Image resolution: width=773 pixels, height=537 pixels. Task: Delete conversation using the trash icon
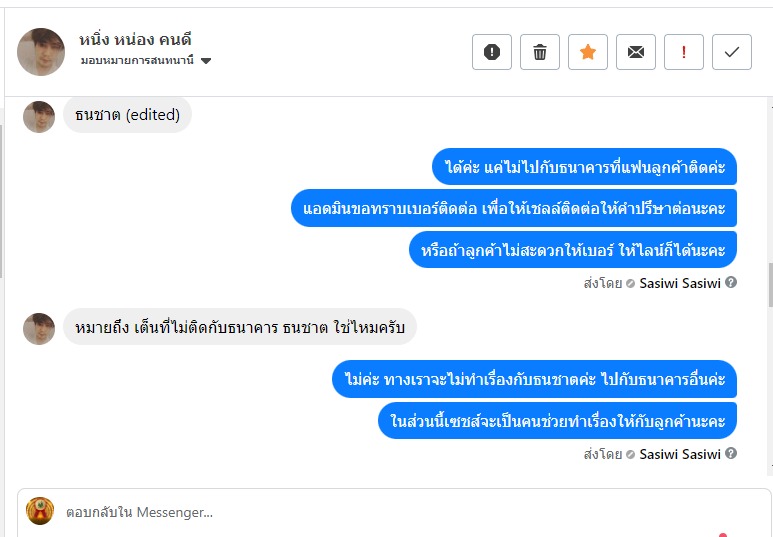[540, 52]
